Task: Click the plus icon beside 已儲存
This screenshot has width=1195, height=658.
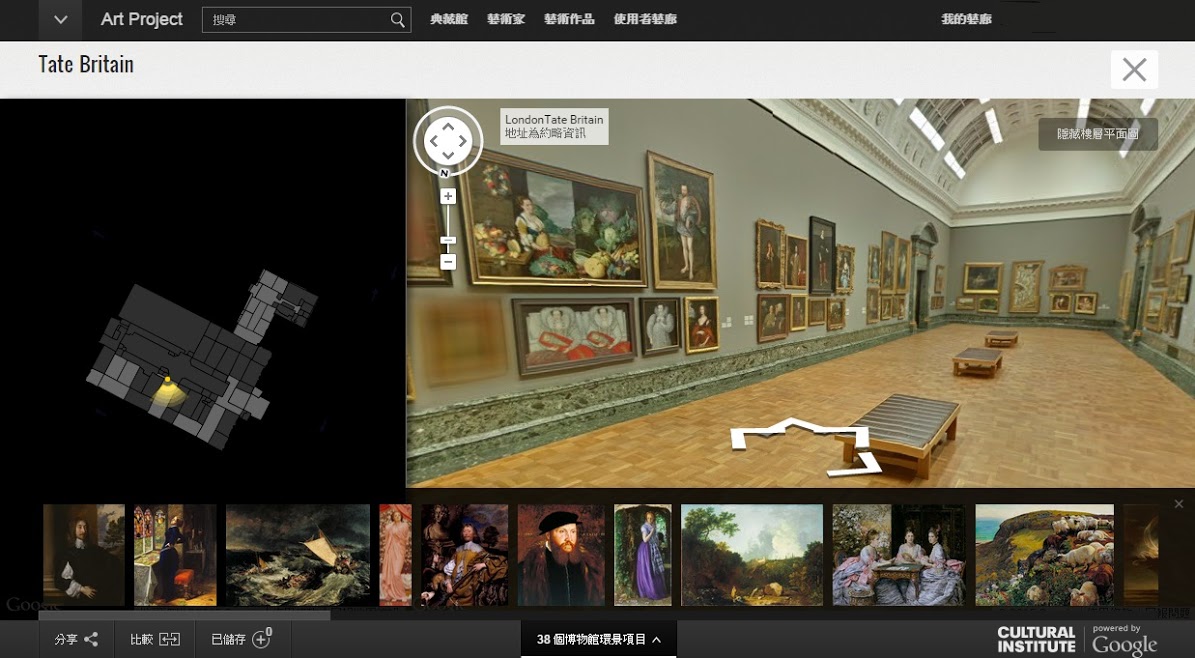Action: [261, 639]
